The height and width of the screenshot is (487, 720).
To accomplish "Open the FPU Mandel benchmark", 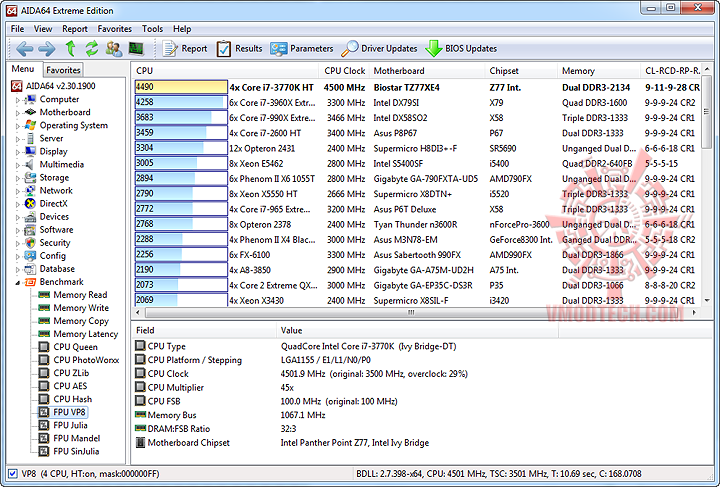I will 76,438.
